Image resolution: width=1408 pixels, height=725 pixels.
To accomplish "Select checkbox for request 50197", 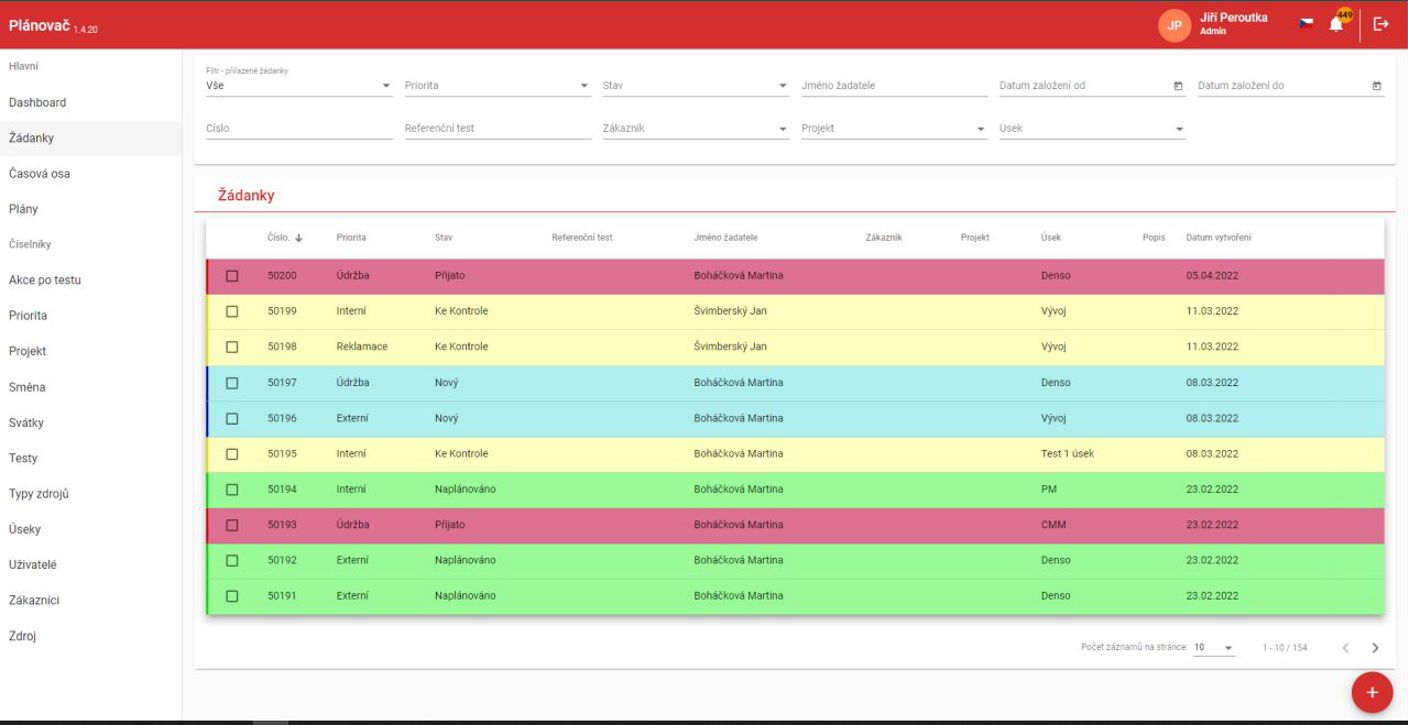I will point(232,383).
